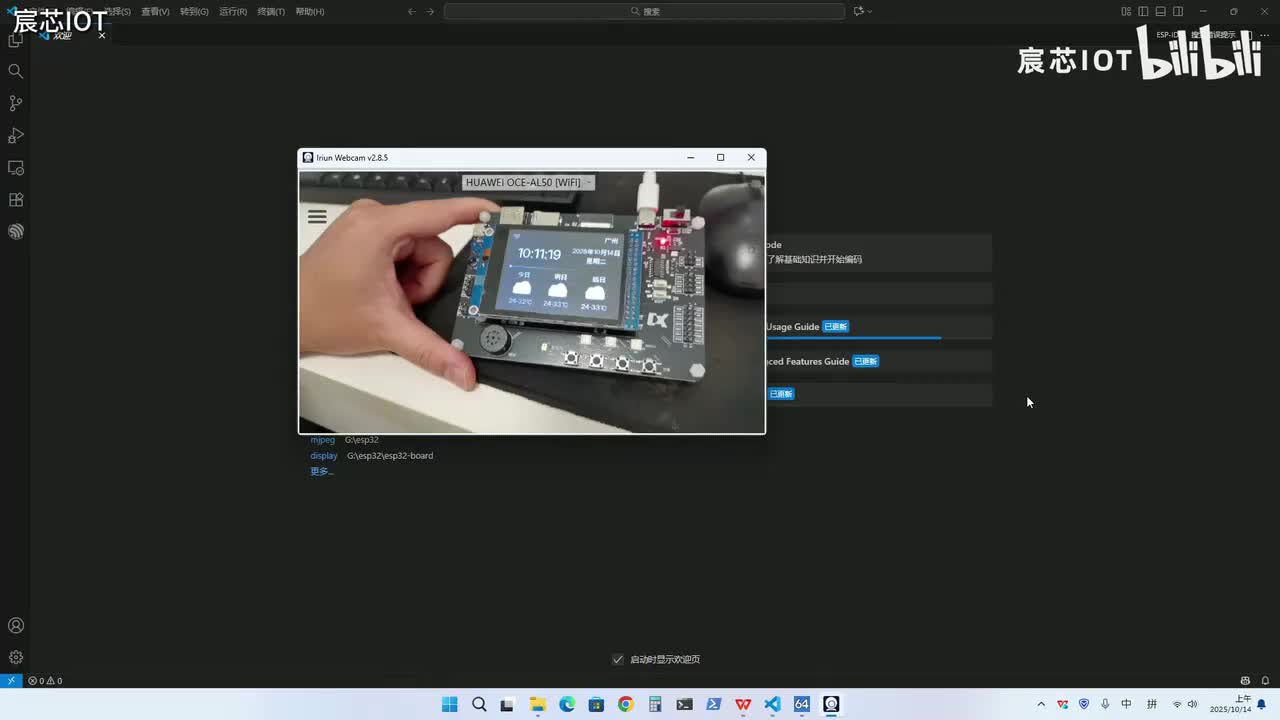Open the Accounts menu icon
Viewport: 1280px width, 720px height.
(x=16, y=625)
